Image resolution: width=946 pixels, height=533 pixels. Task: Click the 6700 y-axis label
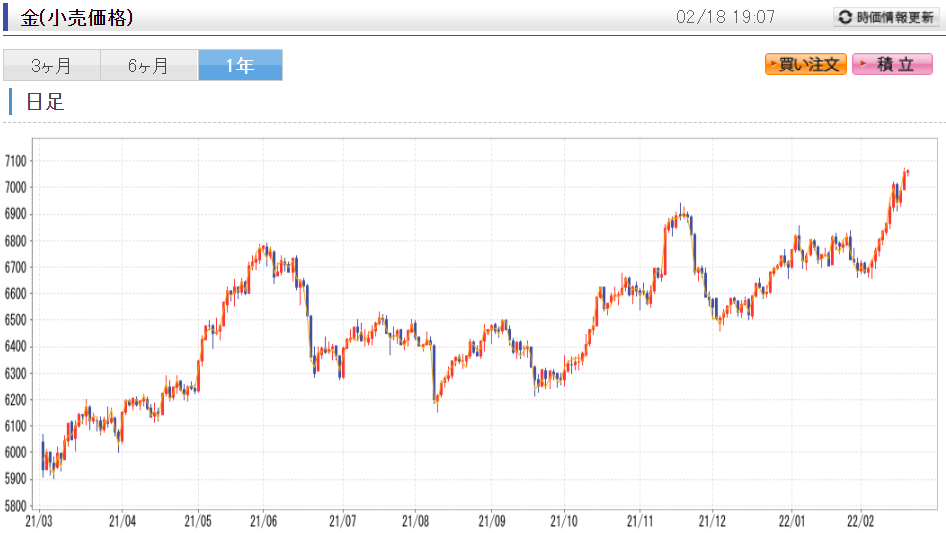coord(16,267)
